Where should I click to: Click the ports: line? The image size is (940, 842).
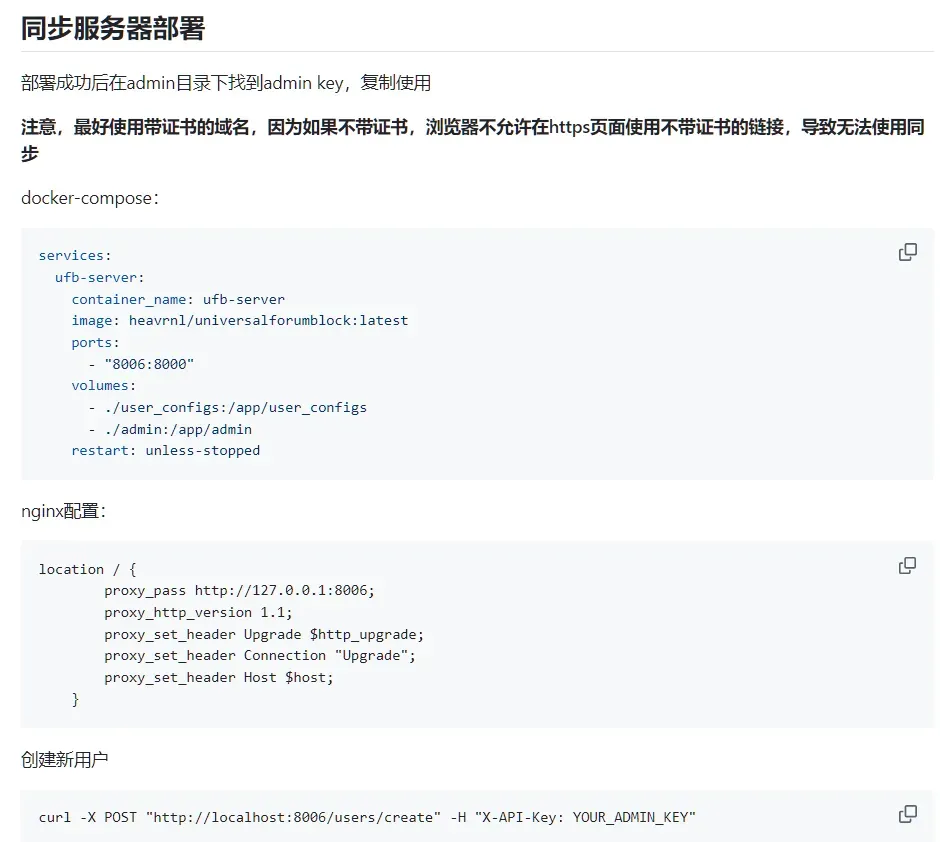[95, 343]
